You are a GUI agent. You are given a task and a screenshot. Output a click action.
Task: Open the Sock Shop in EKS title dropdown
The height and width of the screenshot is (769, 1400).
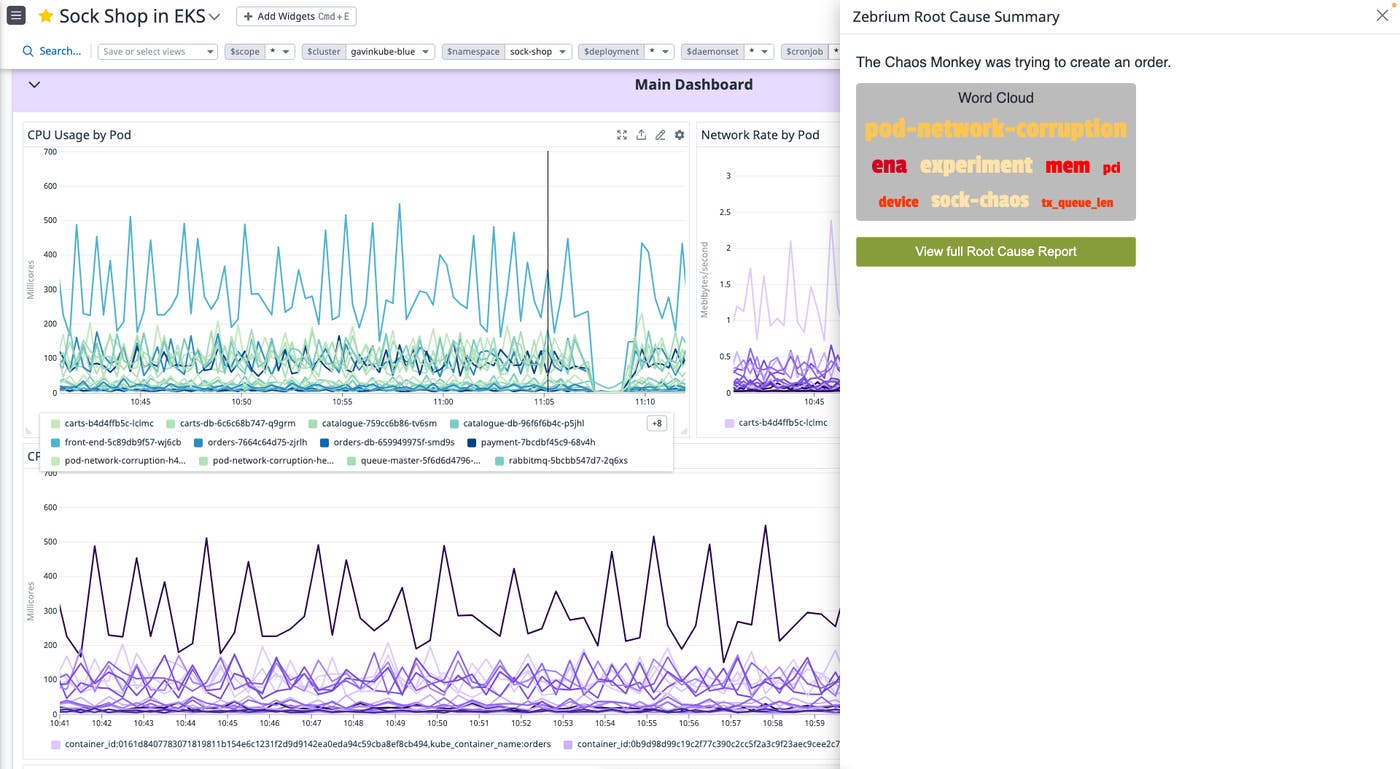pyautogui.click(x=214, y=17)
